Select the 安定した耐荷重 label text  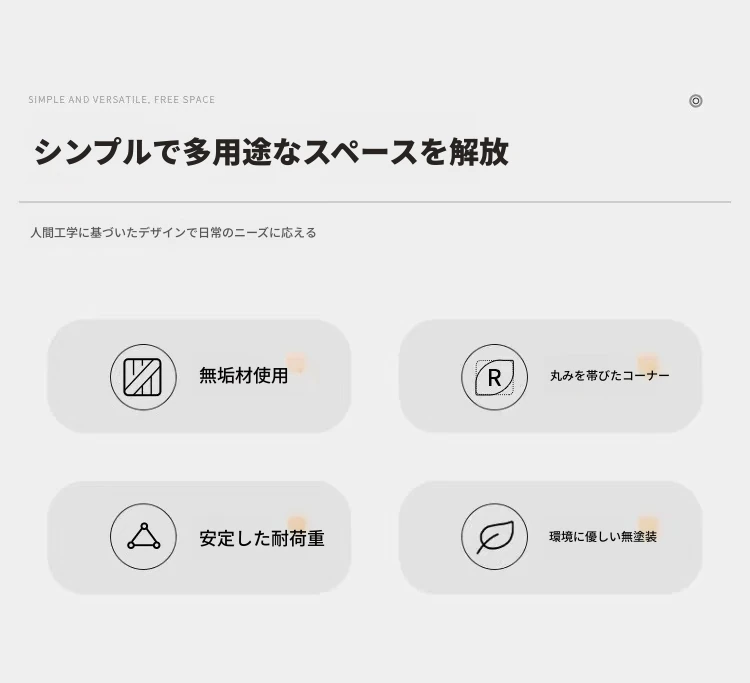tap(262, 538)
